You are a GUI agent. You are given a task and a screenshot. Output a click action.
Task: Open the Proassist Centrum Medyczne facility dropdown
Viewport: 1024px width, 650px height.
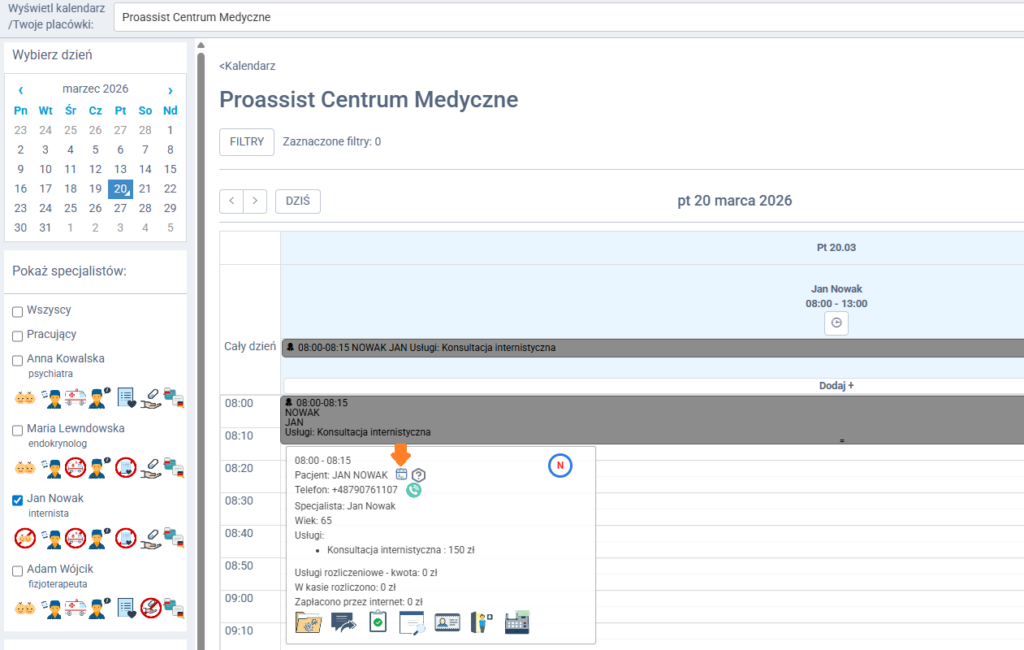click(568, 17)
